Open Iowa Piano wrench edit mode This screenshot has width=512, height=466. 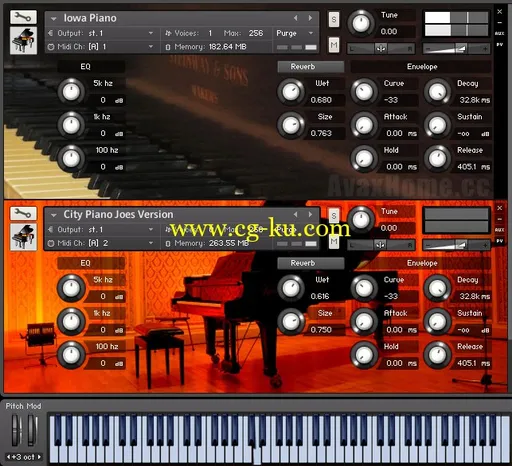click(23, 17)
